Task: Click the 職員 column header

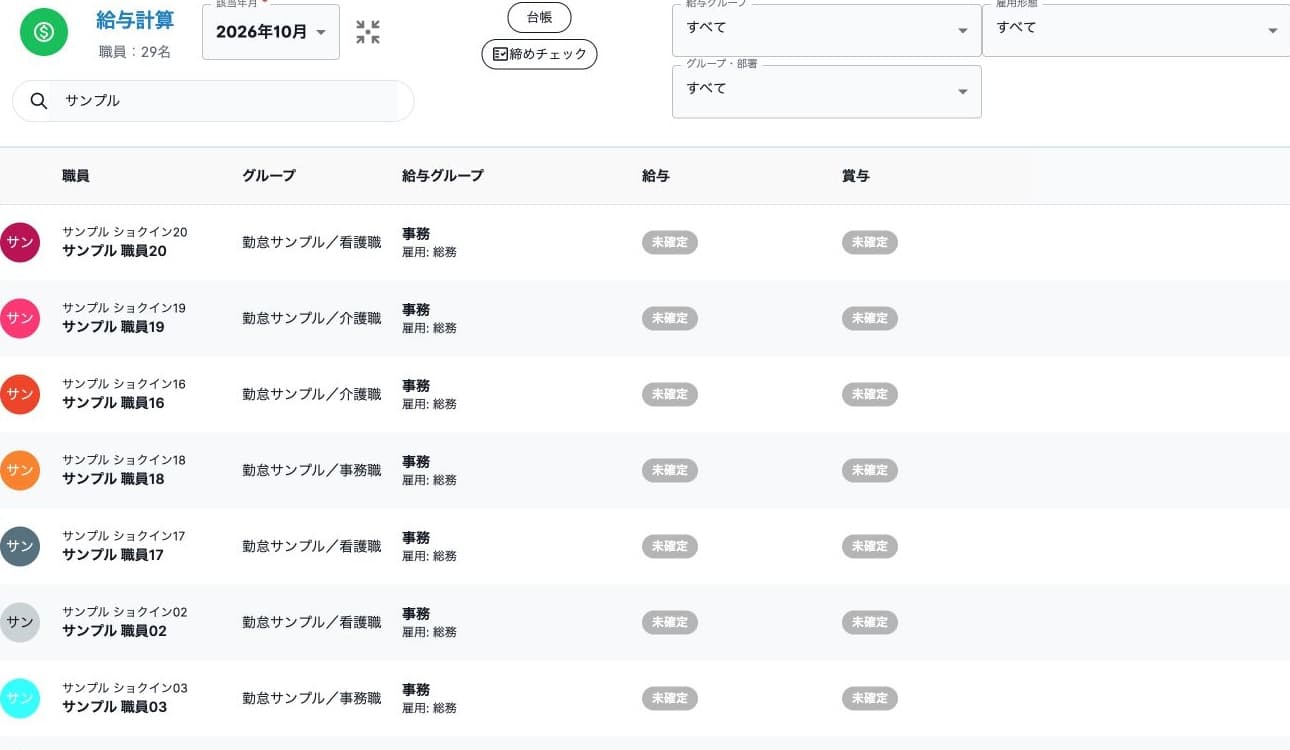Action: pos(76,176)
